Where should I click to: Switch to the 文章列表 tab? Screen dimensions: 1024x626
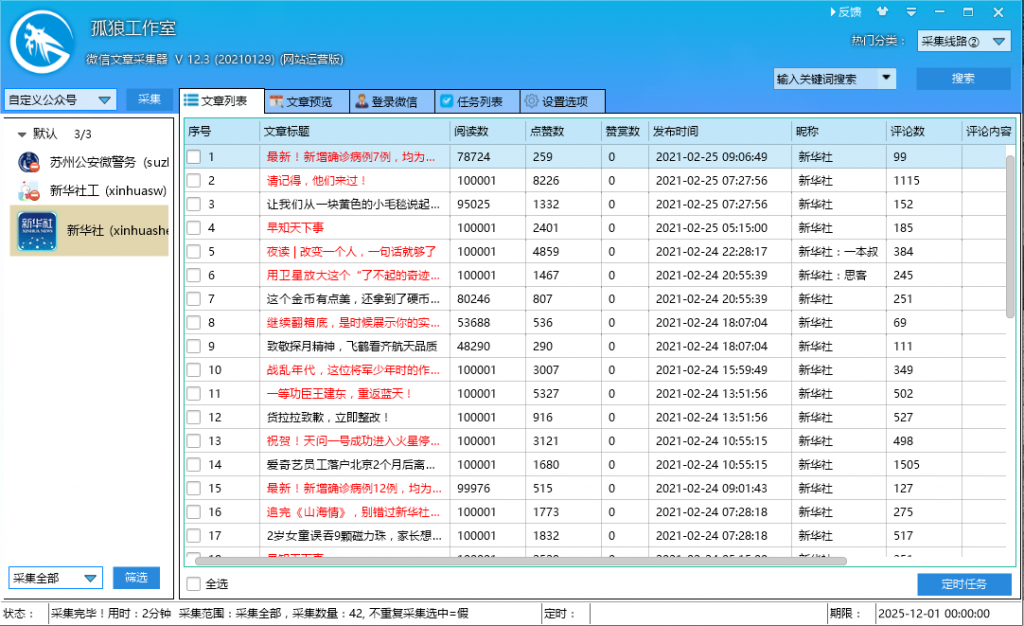222,101
